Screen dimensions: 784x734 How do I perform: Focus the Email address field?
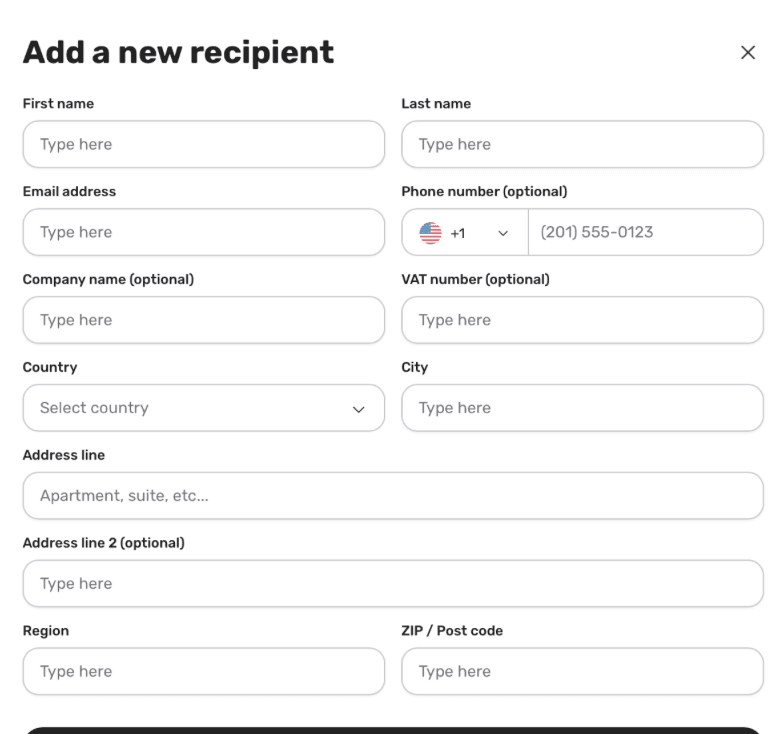pos(204,232)
